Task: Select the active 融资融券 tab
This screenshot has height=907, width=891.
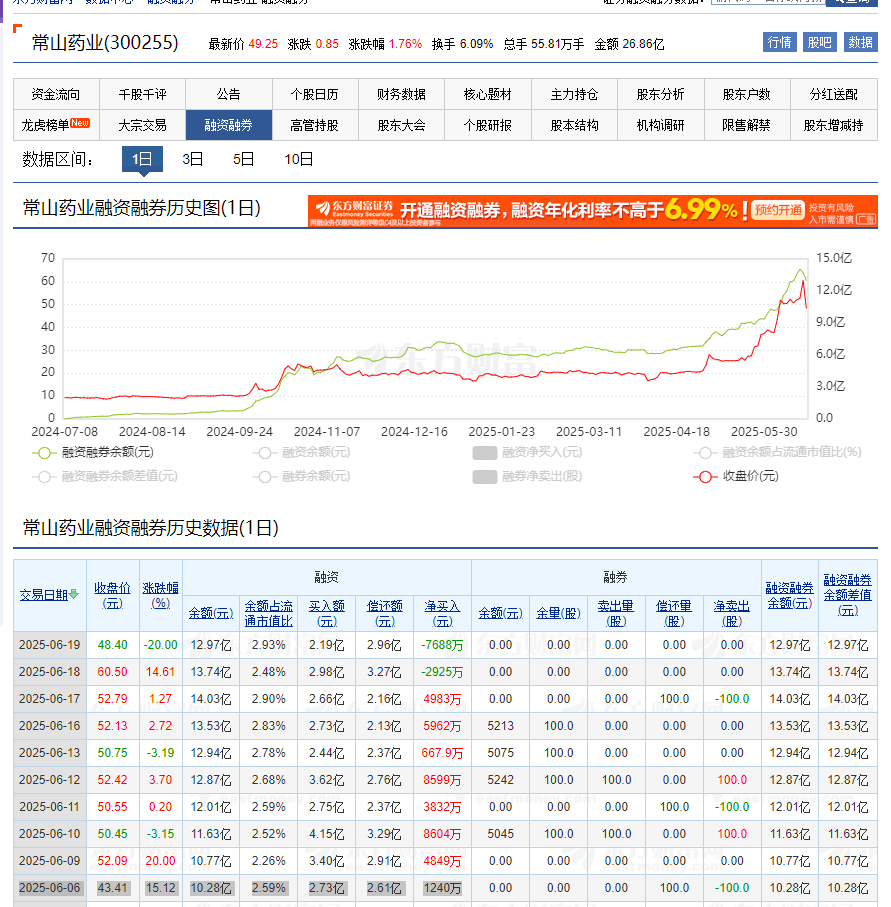Action: 229,125
